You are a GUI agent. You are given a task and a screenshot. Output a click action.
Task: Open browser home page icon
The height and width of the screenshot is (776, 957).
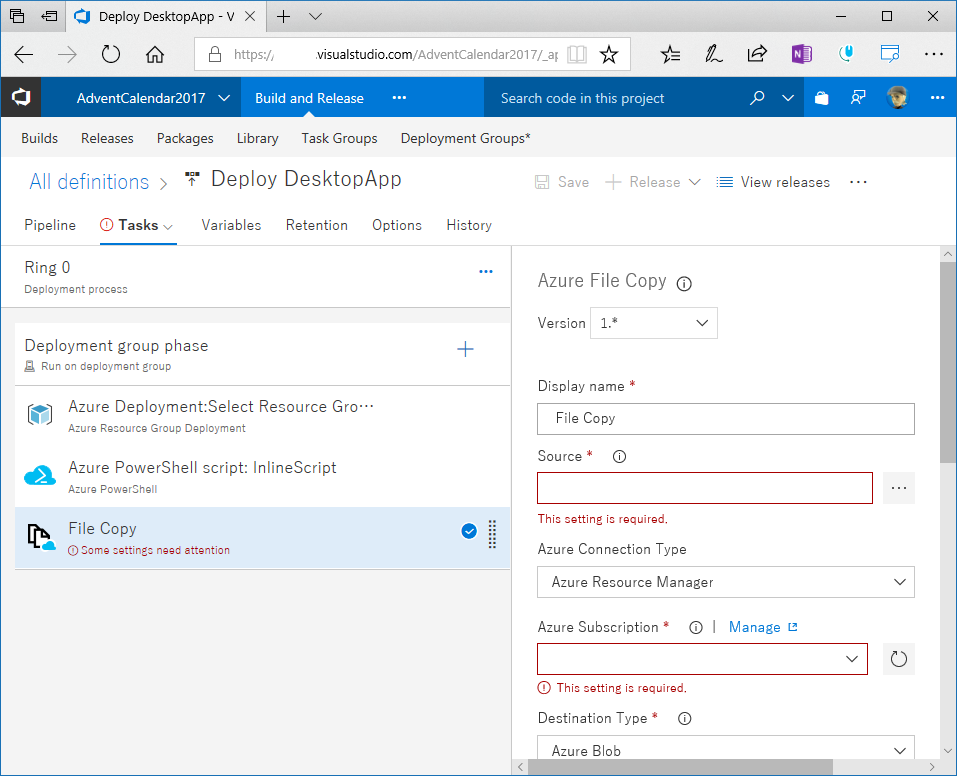[154, 55]
